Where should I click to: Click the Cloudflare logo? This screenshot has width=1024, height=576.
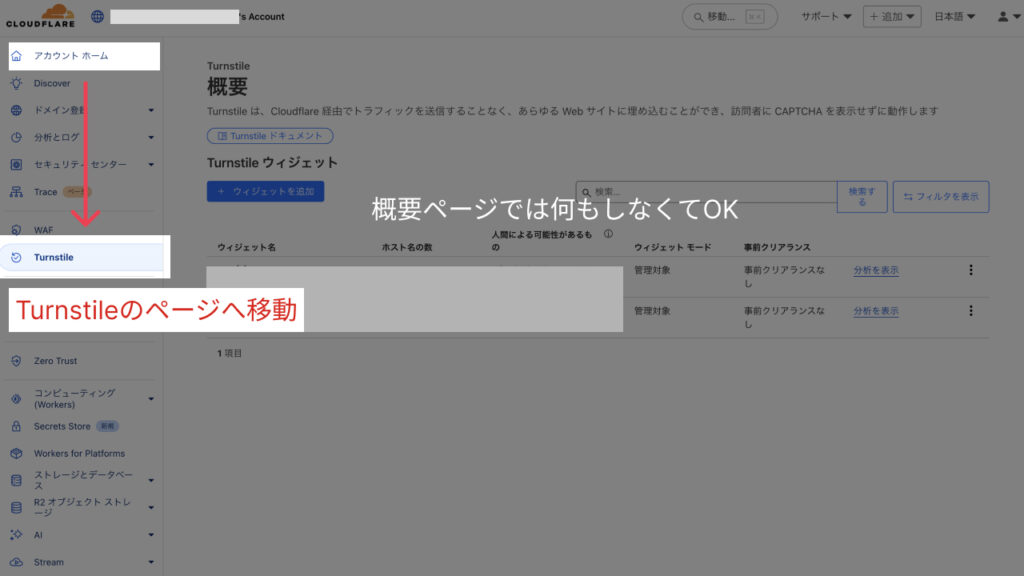pos(40,16)
